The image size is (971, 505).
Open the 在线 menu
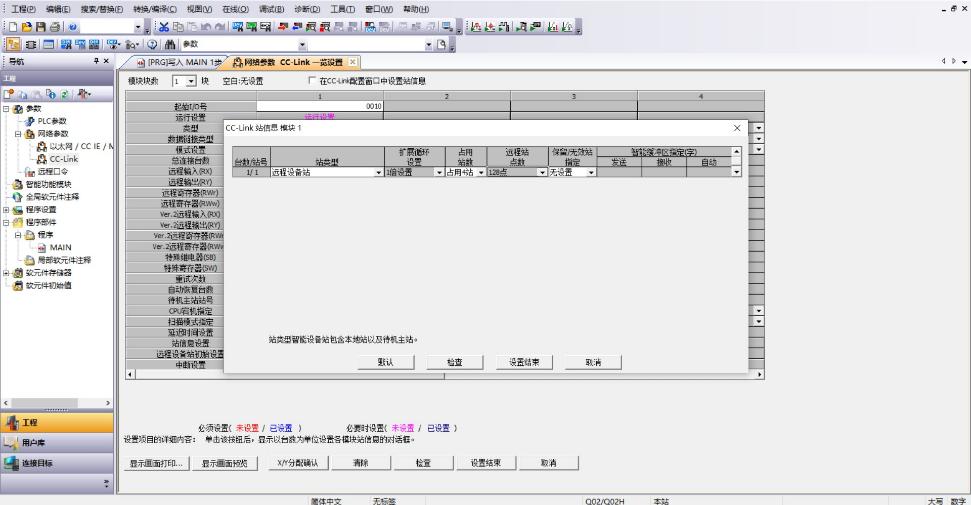pyautogui.click(x=235, y=9)
